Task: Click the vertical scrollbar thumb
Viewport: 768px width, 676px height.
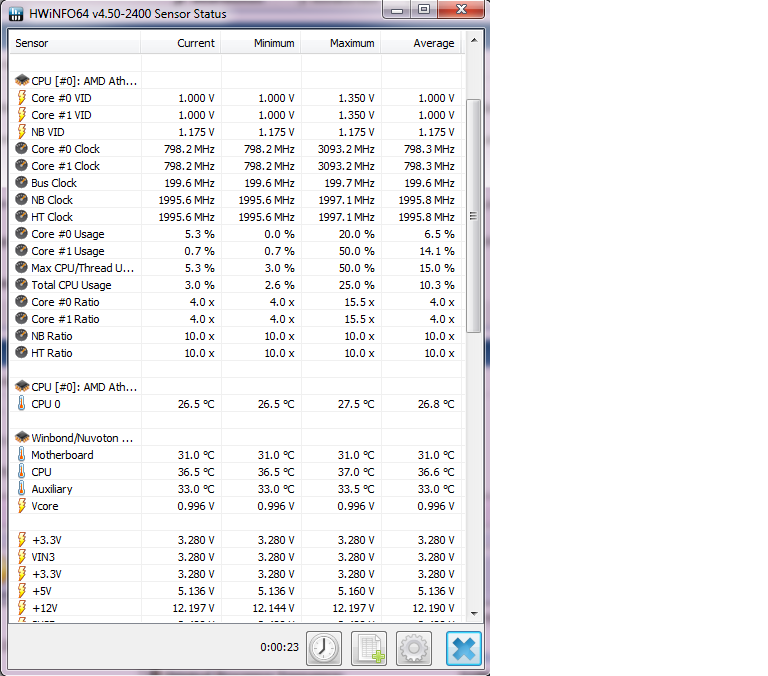Action: (474, 216)
